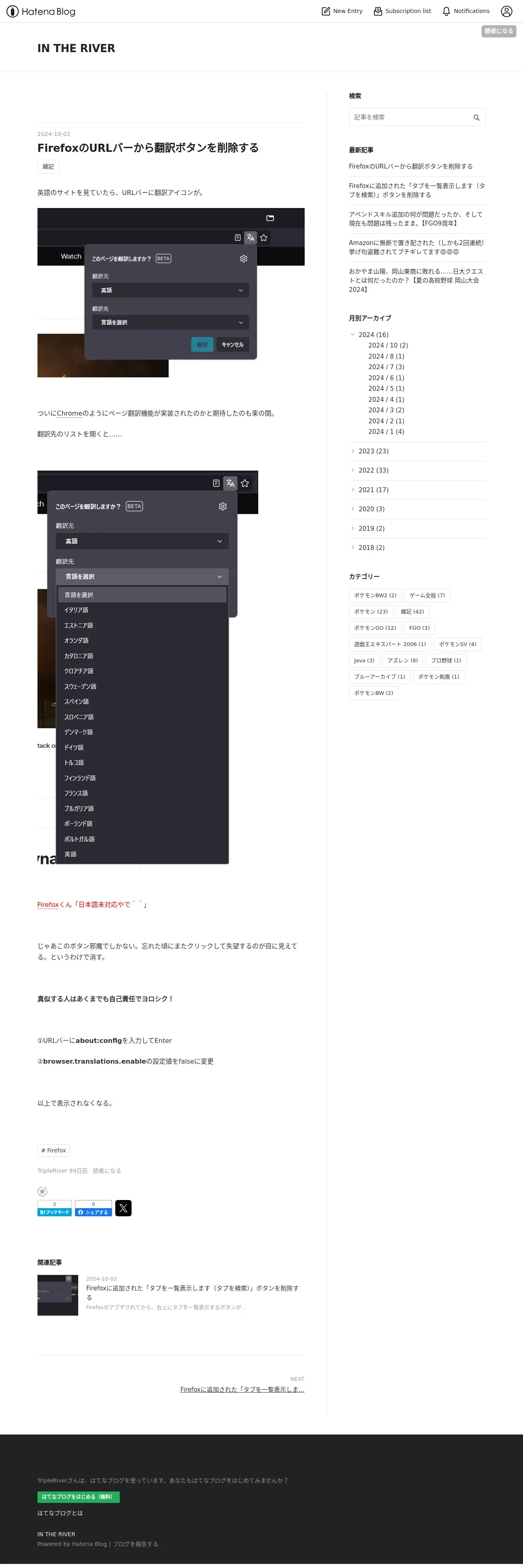Share the post on X
This screenshot has width=523, height=1568.
click(123, 1208)
